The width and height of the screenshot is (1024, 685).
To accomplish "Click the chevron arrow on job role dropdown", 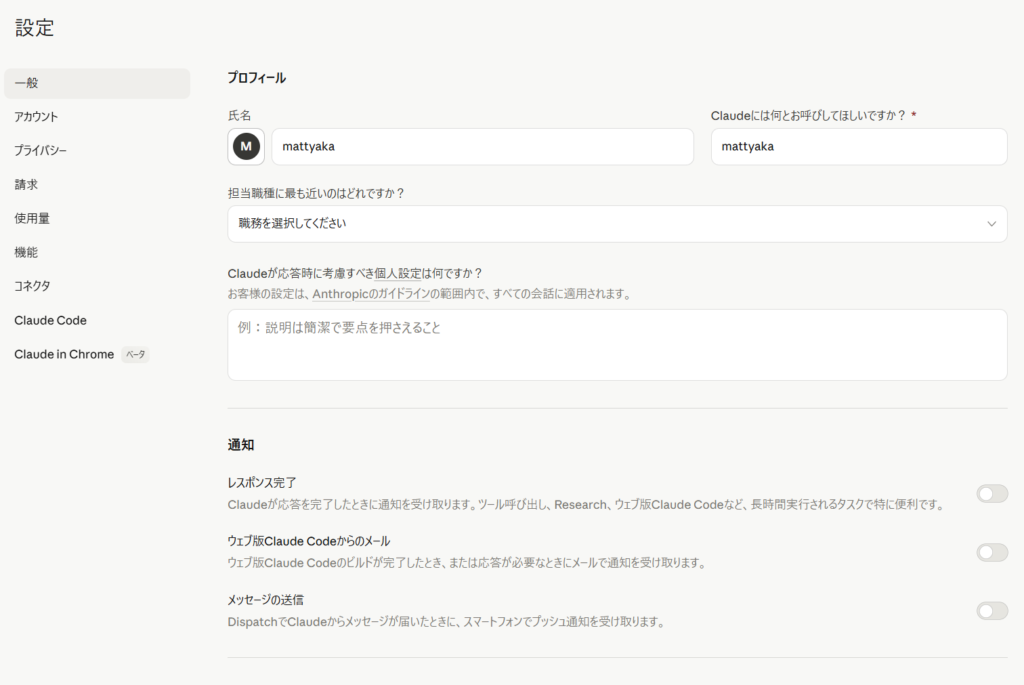I will point(991,224).
